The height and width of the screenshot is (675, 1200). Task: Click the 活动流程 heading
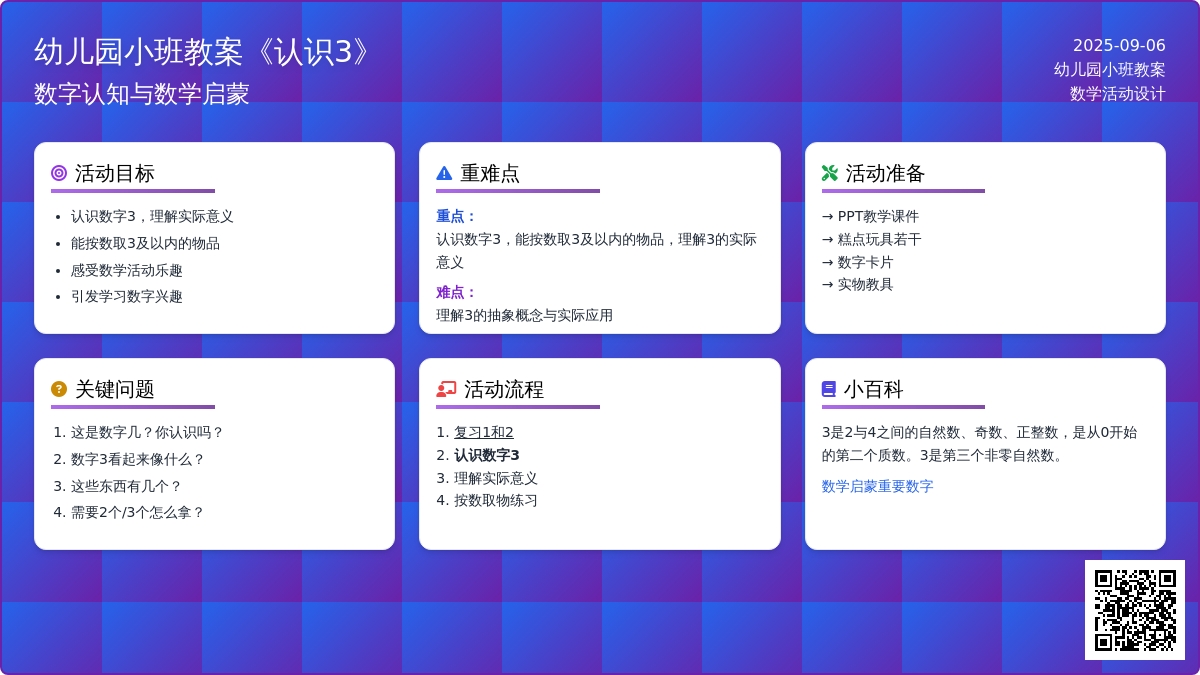504,389
